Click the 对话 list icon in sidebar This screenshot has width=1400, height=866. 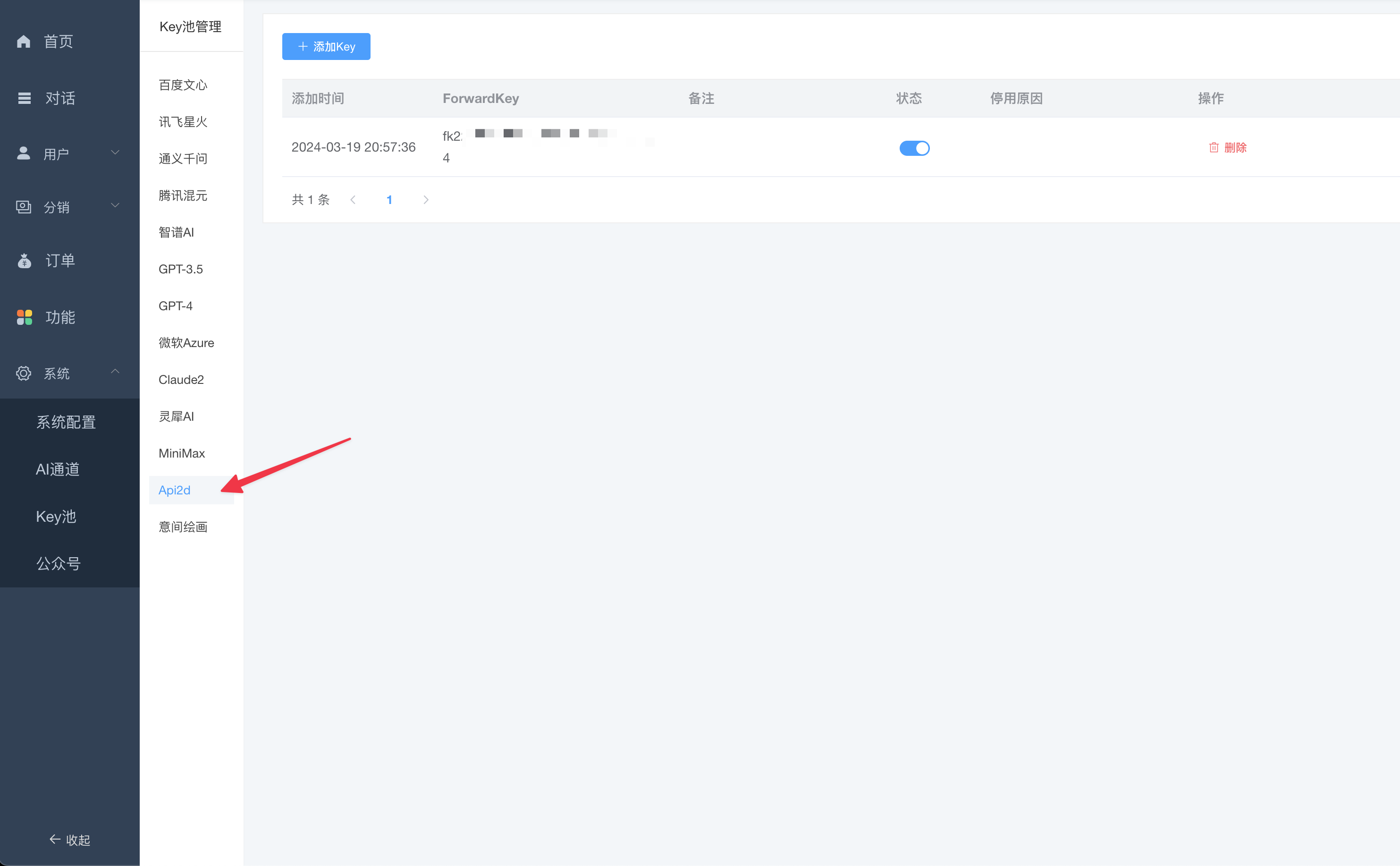[24, 98]
